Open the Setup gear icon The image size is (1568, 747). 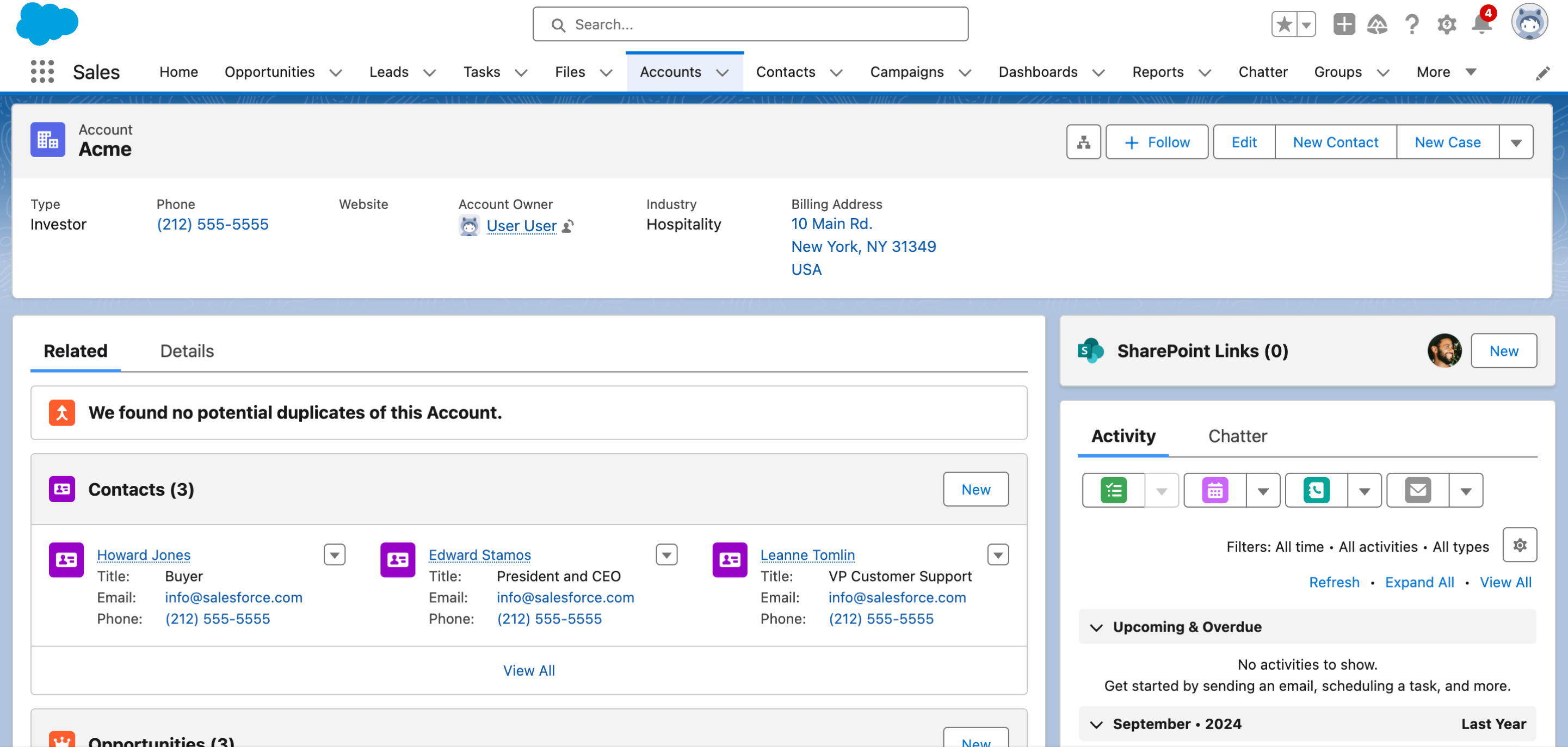tap(1447, 24)
